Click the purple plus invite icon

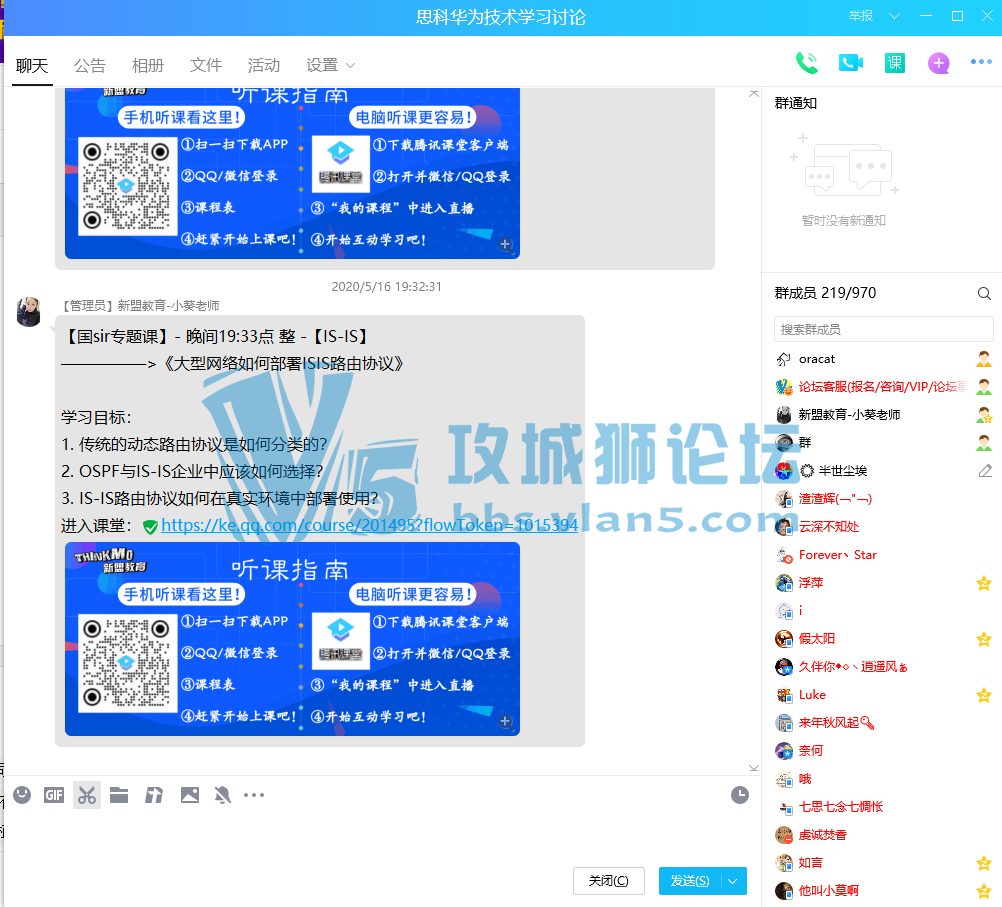tap(938, 63)
